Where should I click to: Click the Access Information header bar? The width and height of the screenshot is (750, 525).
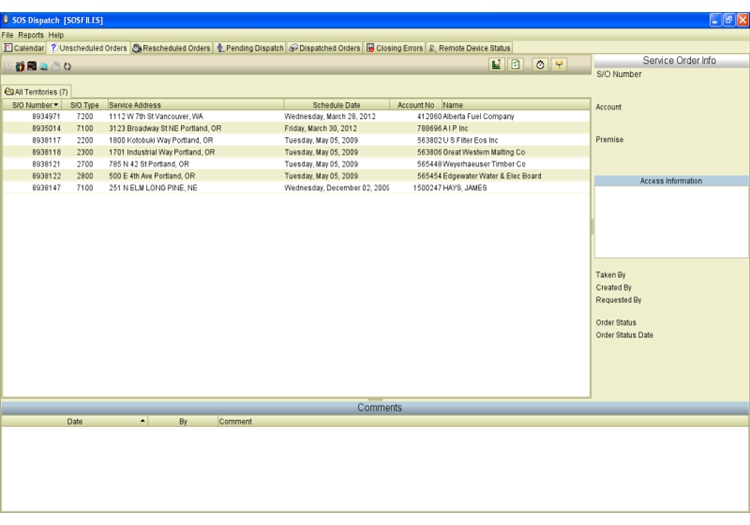click(671, 181)
